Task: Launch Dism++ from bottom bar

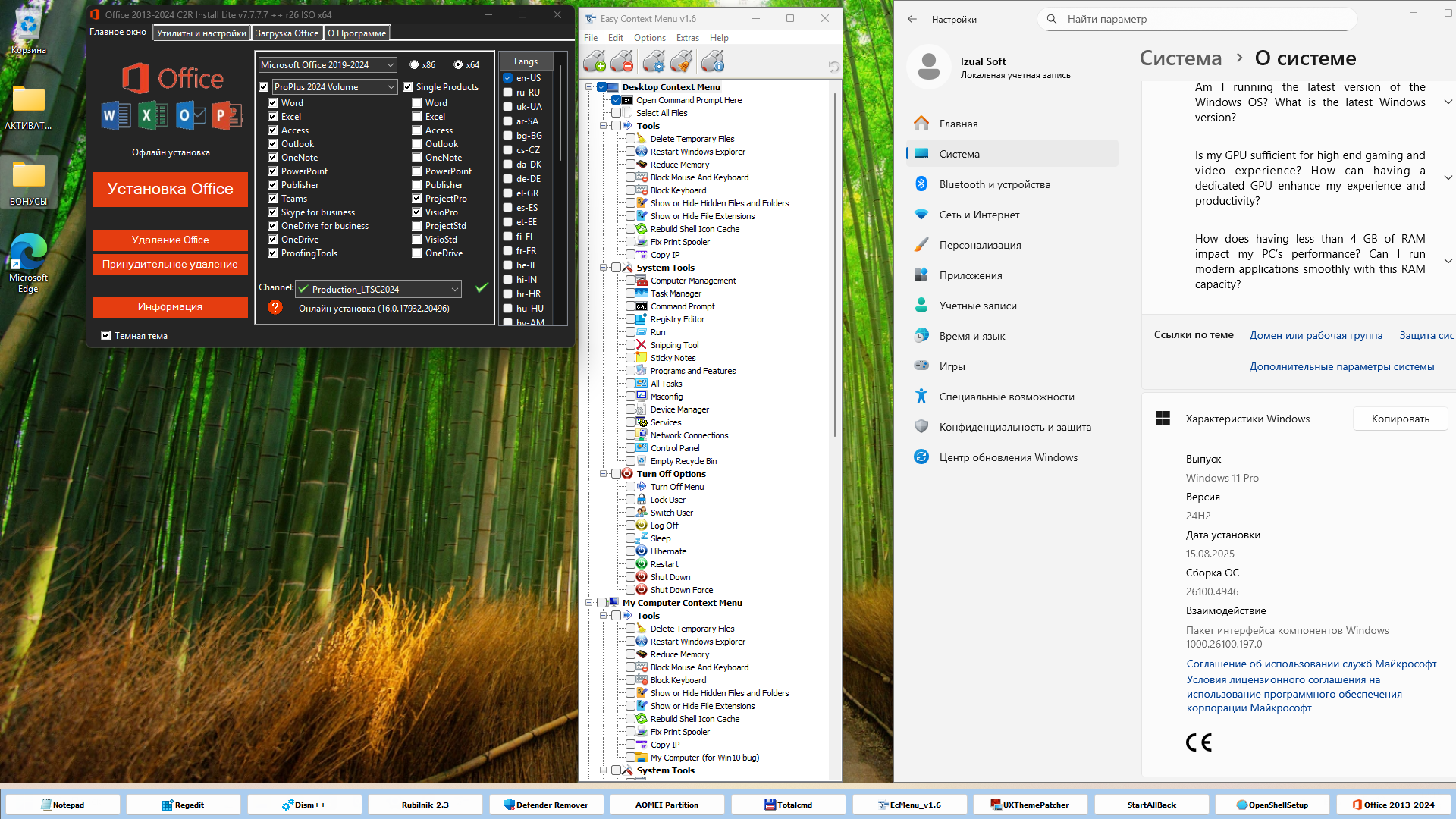Action: coord(304,805)
